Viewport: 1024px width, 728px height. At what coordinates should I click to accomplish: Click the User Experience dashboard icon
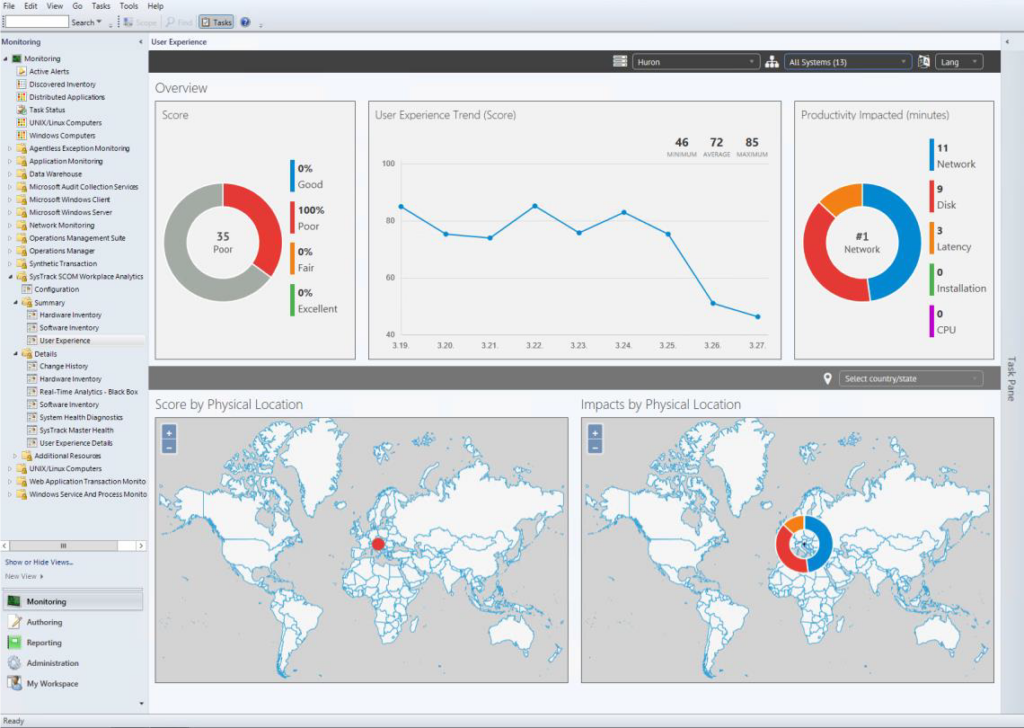point(32,340)
